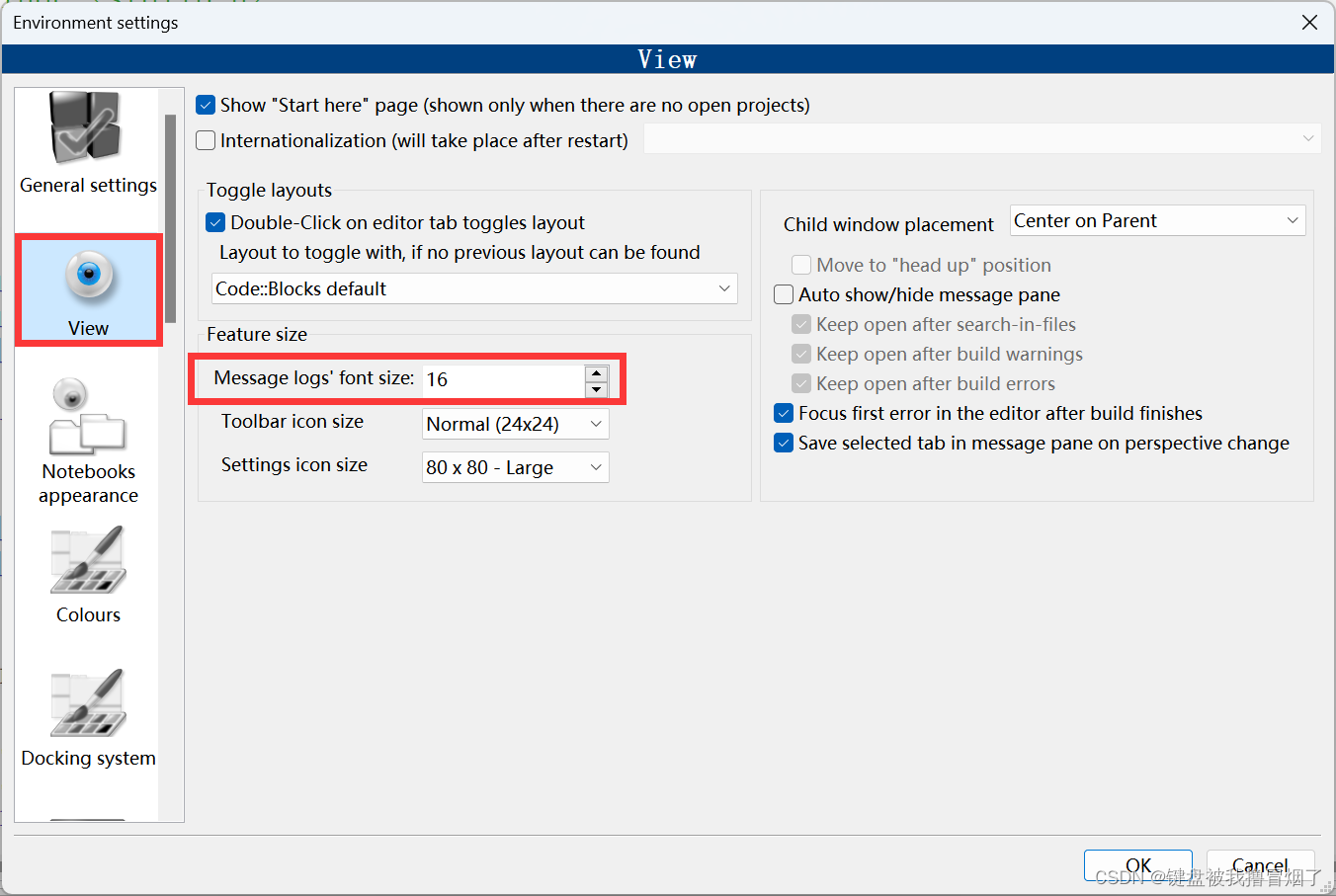1336x896 pixels.
Task: Uncheck Focus first error in the editor
Action: 784,413
